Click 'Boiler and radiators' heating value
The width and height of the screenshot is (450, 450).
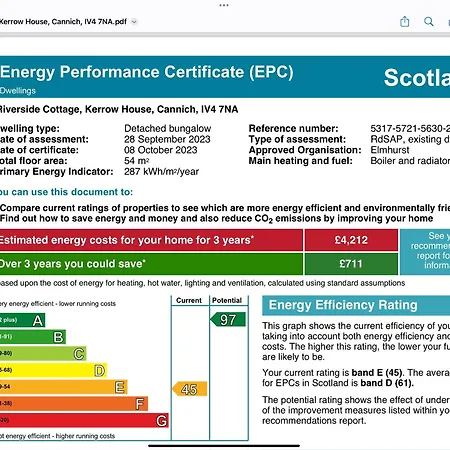[x=410, y=161]
